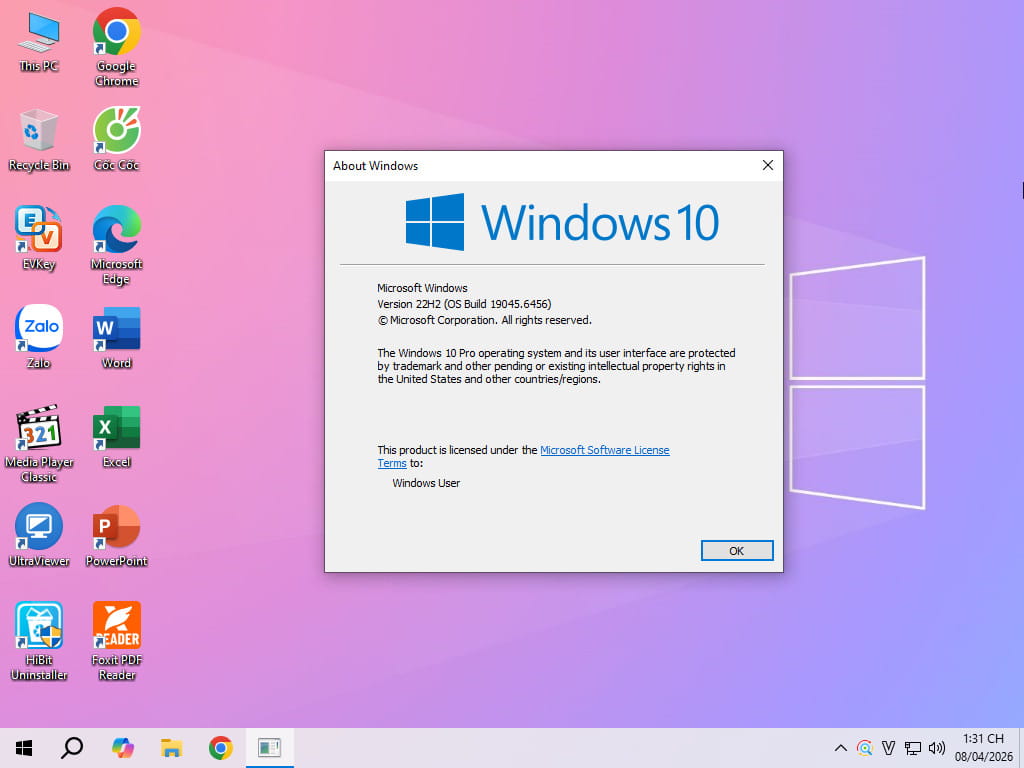Close the About Windows dialog
The width and height of the screenshot is (1024, 768).
768,165
